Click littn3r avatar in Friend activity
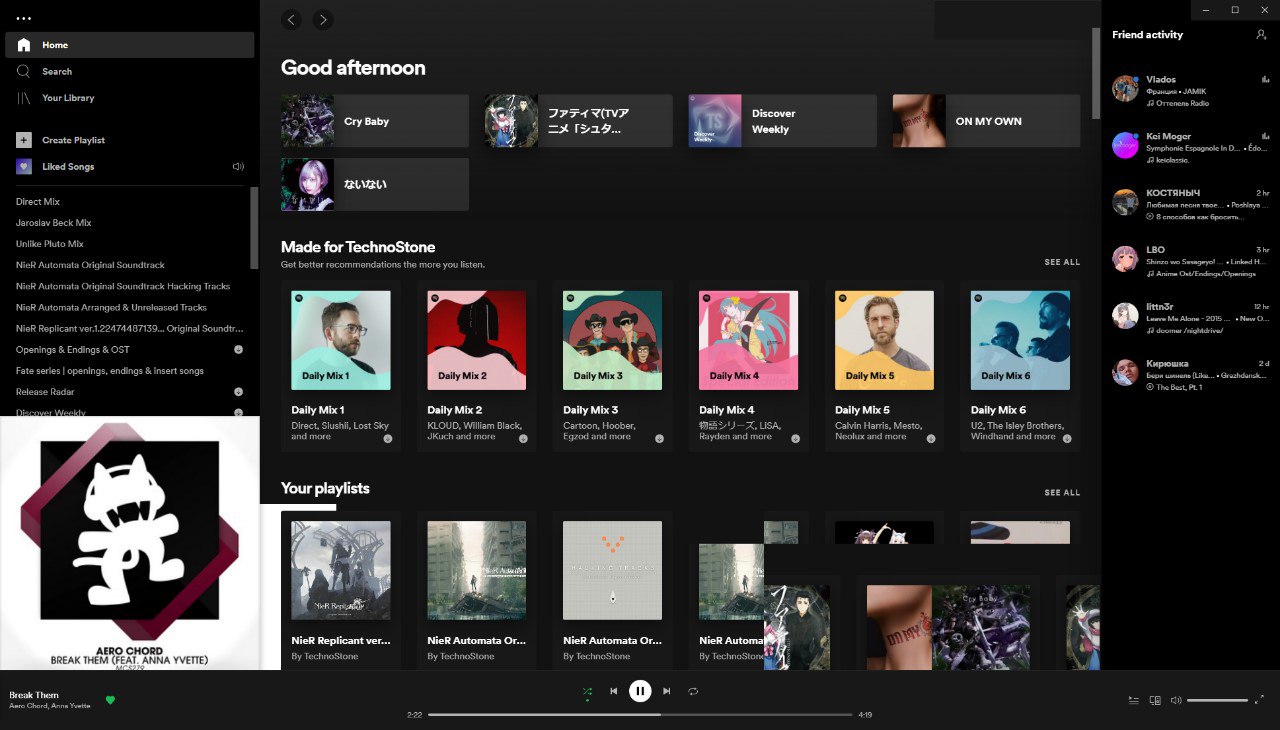 click(x=1125, y=316)
